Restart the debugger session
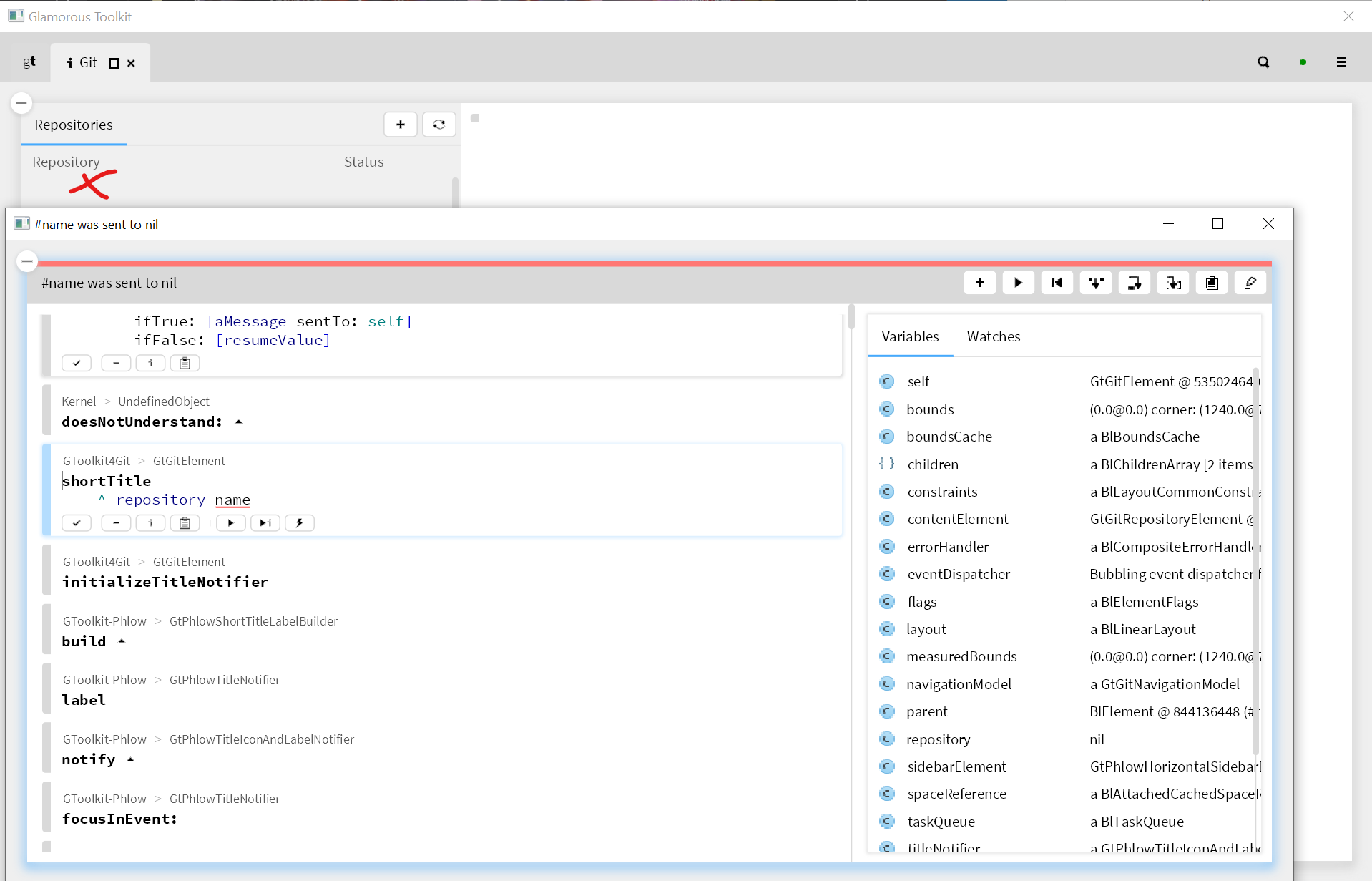1372x881 pixels. pos(1057,283)
